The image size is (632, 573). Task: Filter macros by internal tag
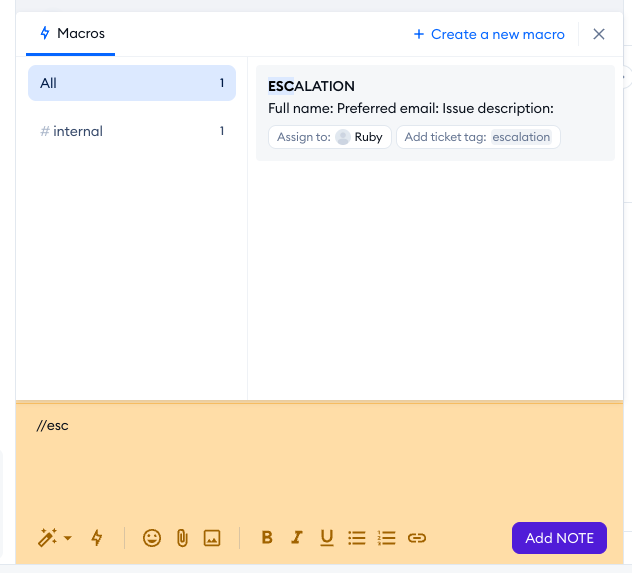[x=132, y=131]
